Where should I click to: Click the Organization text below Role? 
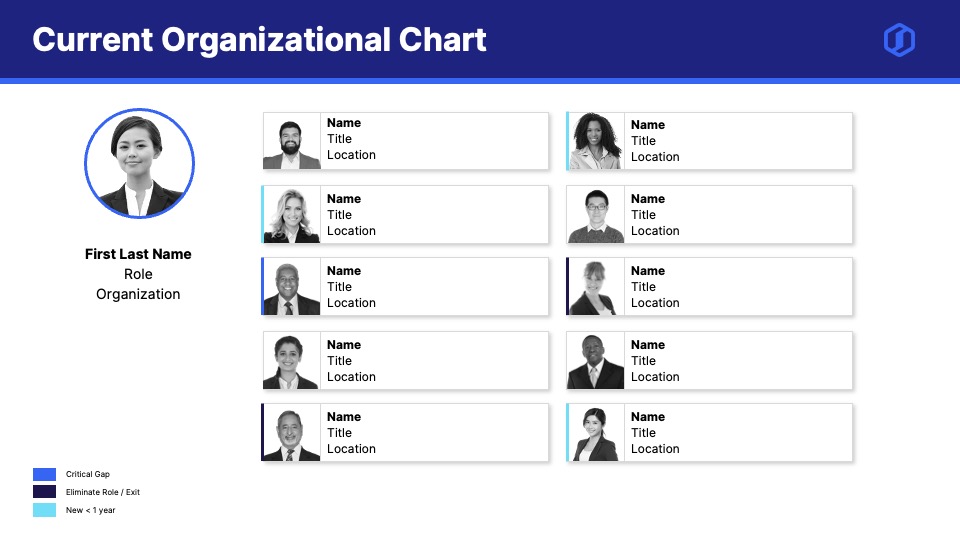(138, 294)
